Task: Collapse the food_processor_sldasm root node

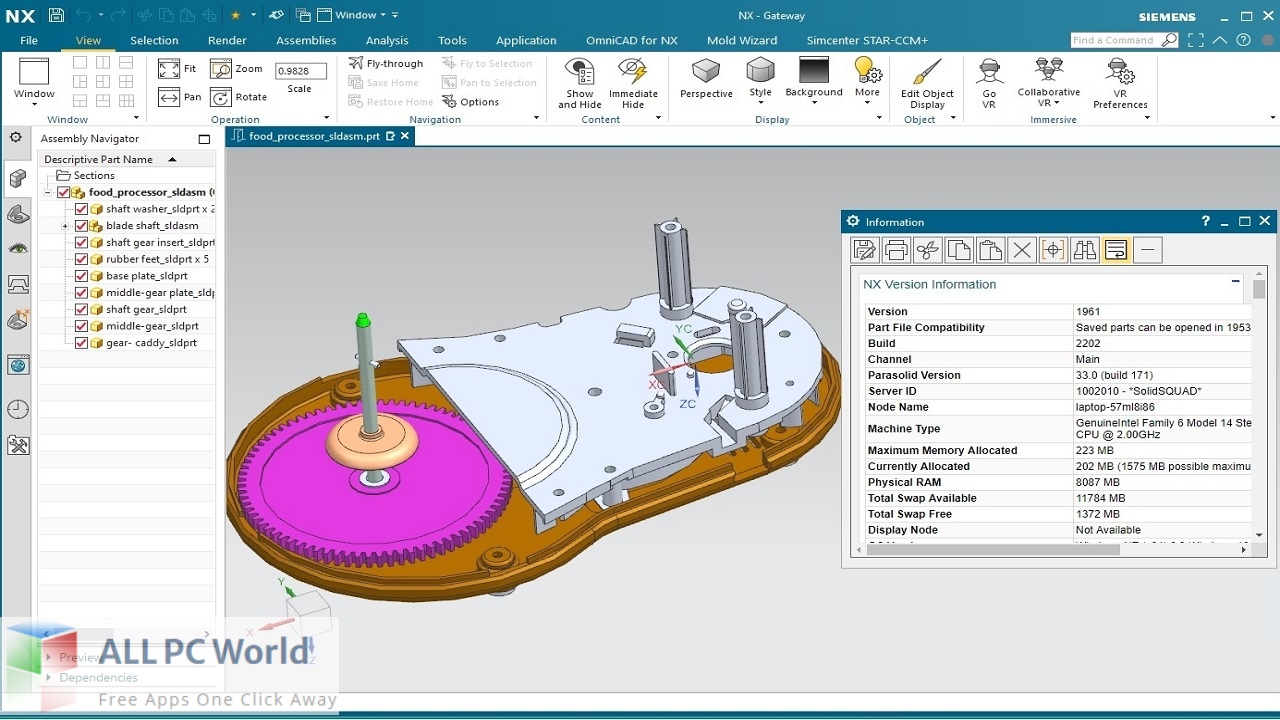Action: (48, 192)
